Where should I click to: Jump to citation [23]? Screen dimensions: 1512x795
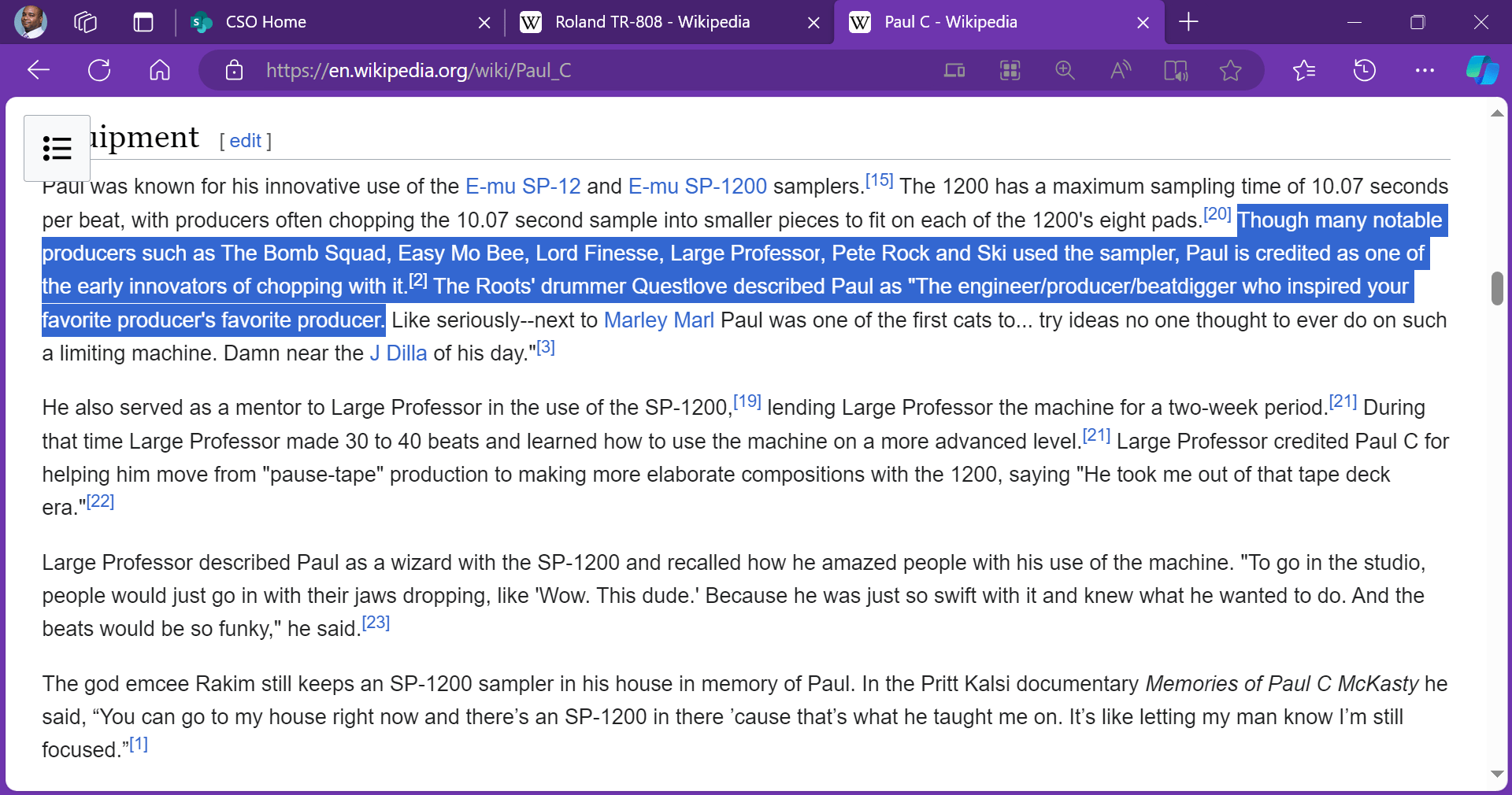(x=376, y=623)
